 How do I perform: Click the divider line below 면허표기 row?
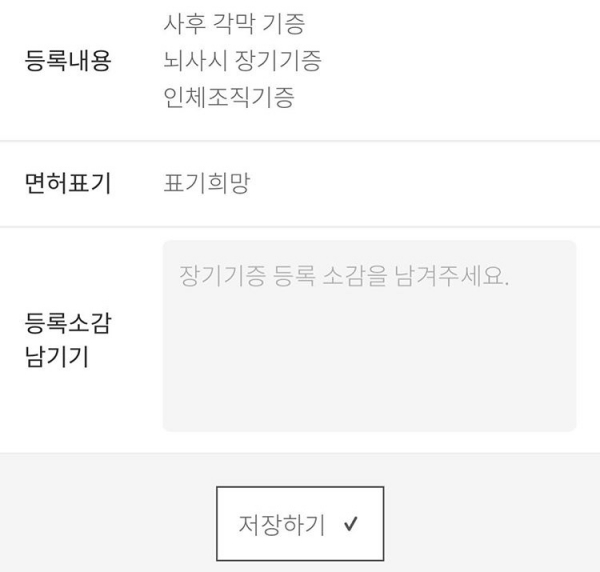[300, 227]
